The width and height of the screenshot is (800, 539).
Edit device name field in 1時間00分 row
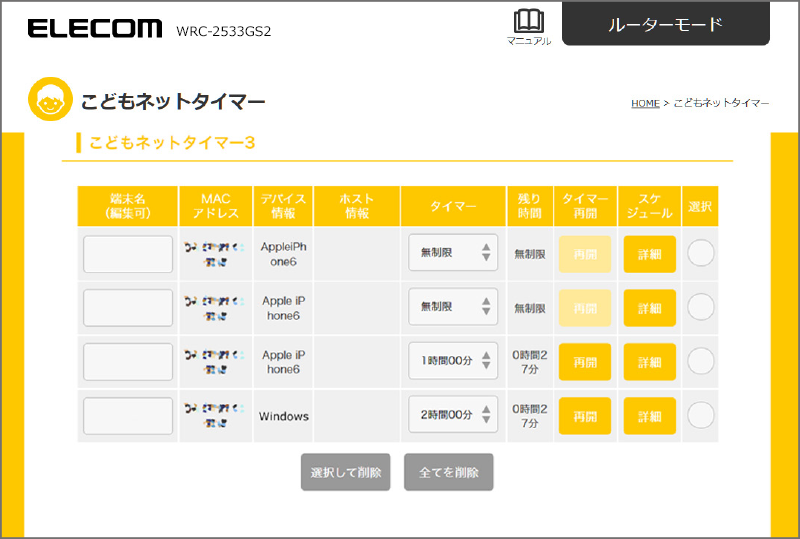pyautogui.click(x=128, y=362)
